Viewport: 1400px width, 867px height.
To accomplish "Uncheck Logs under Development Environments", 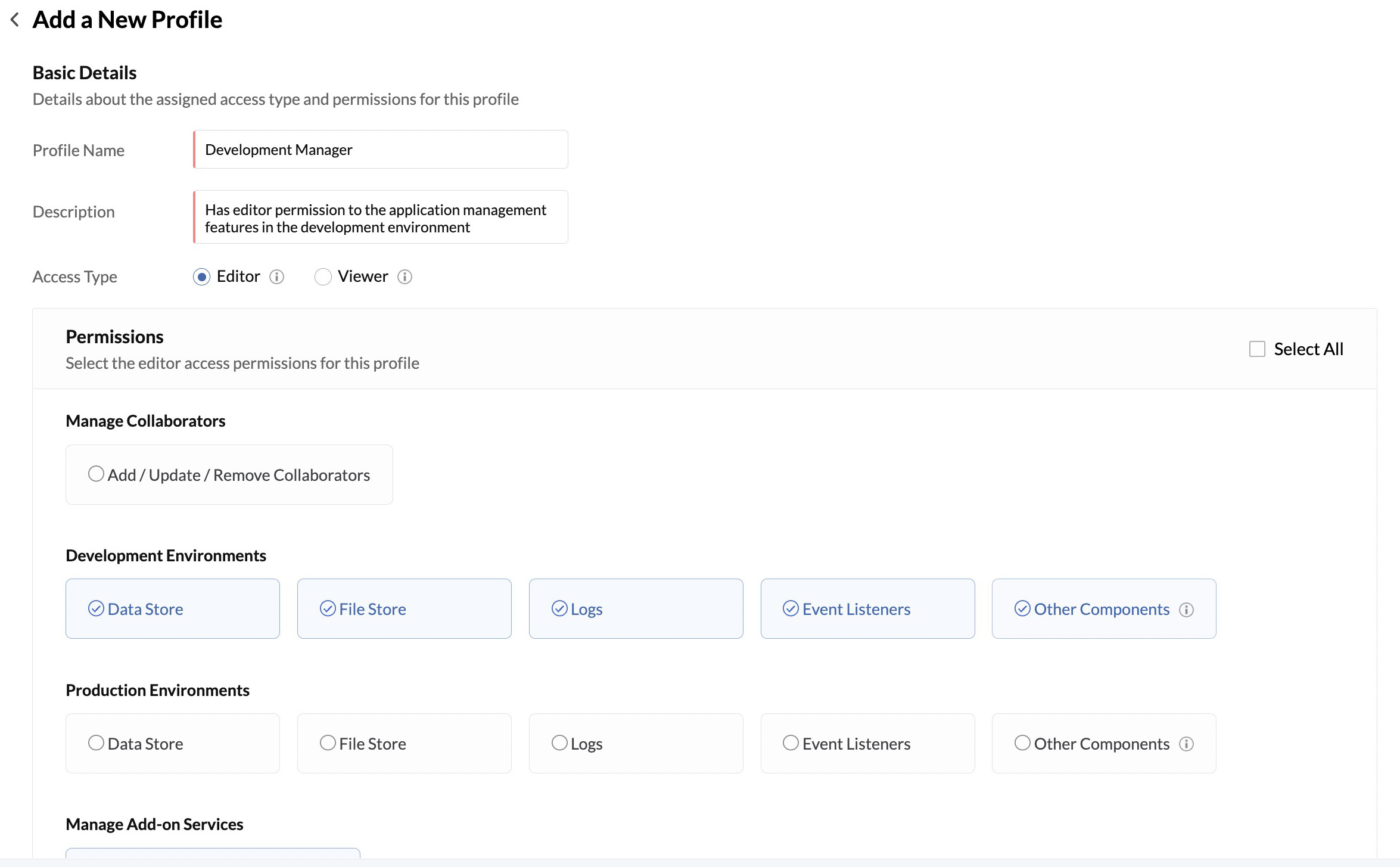I will (559, 609).
